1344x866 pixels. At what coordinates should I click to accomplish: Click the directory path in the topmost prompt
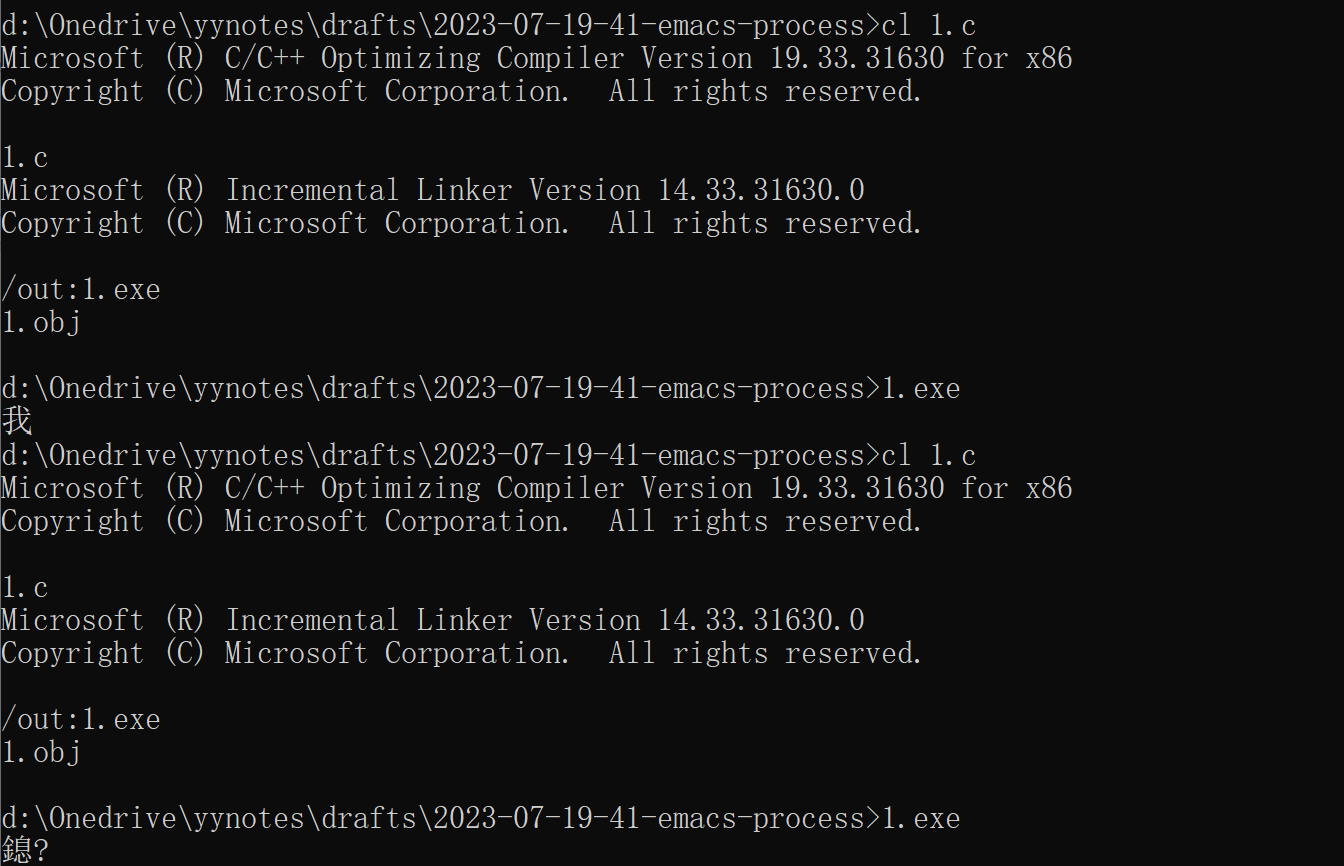432,25
